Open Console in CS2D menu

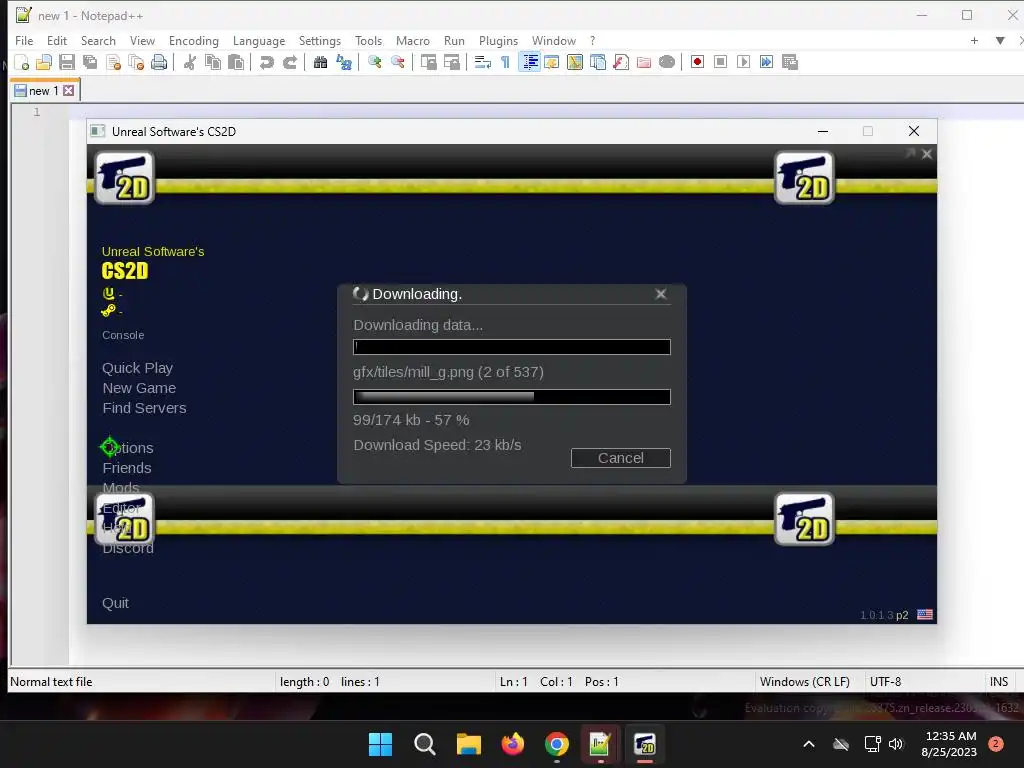123,335
